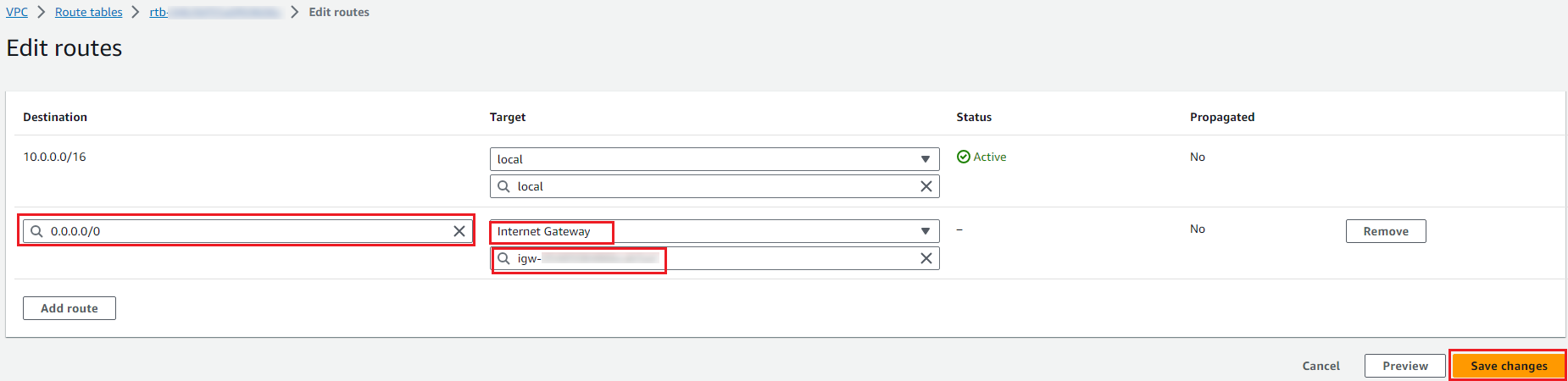Remove the 0.0.0.0/0 route
Screen dimensions: 1568x381
1385,231
